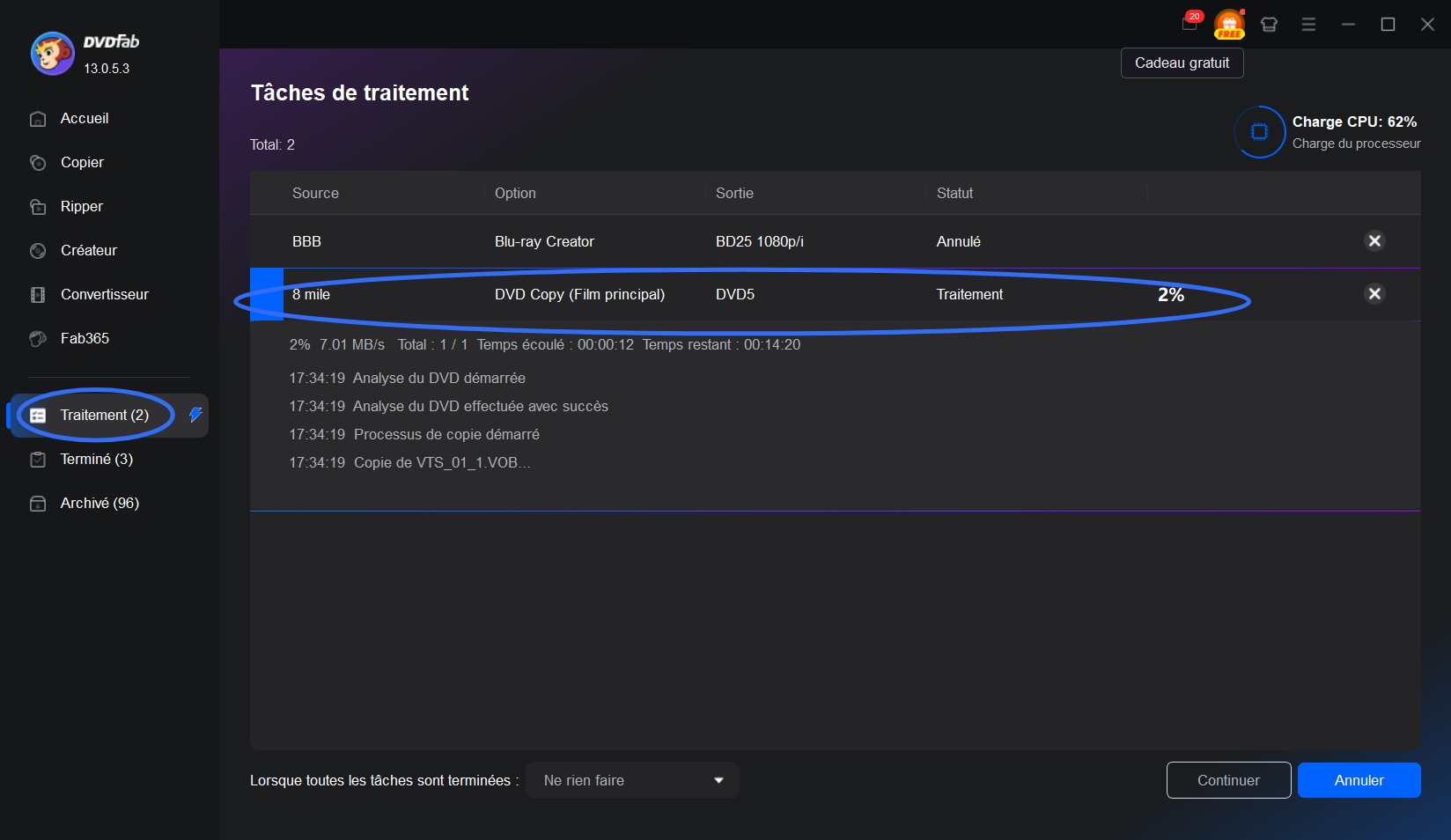Open the Terminé (3) task list
This screenshot has width=1451, height=840.
pos(96,460)
